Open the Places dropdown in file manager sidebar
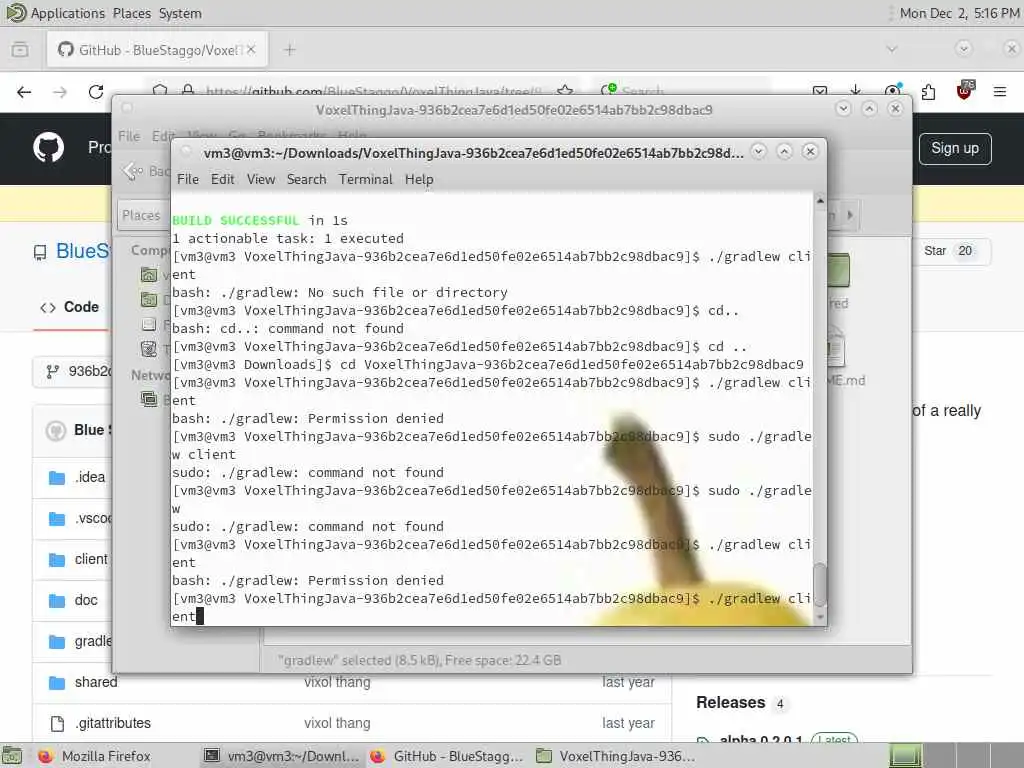Image resolution: width=1024 pixels, height=768 pixels. pos(142,216)
